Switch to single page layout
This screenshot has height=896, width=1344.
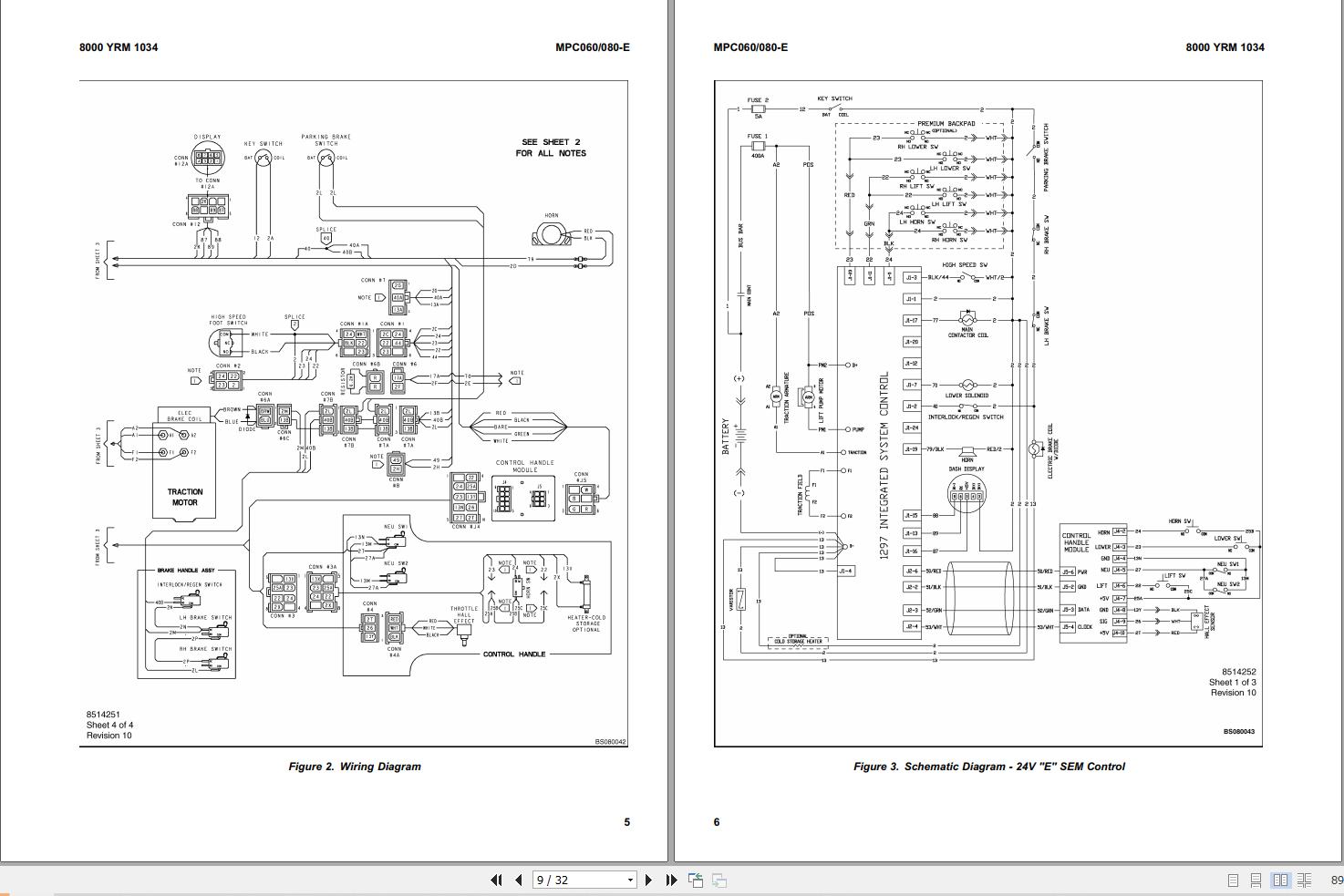(1233, 881)
